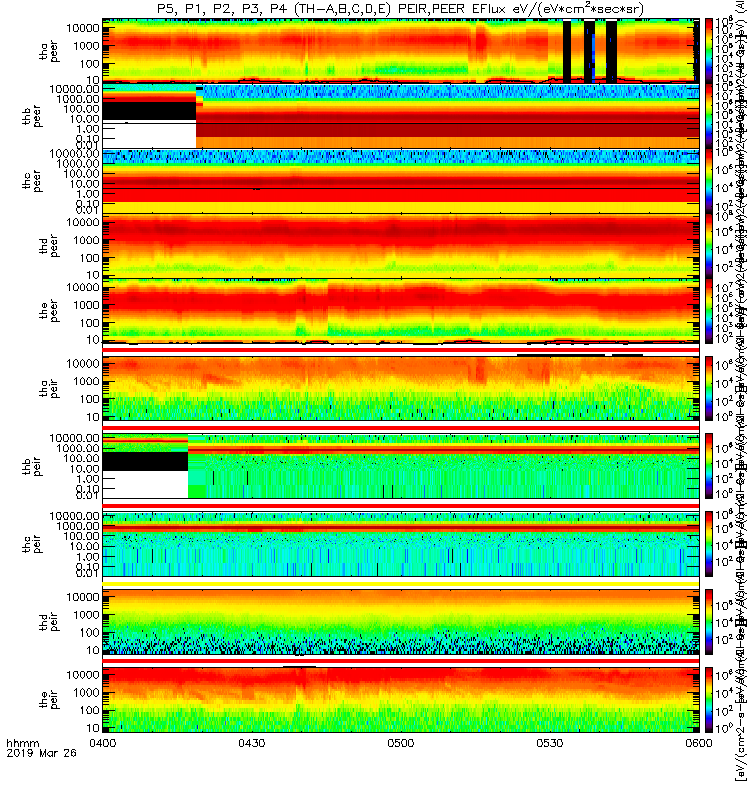The image size is (750, 800).
Task: Click inside the thd peir spectrogram
Action: pyautogui.click(x=401, y=621)
